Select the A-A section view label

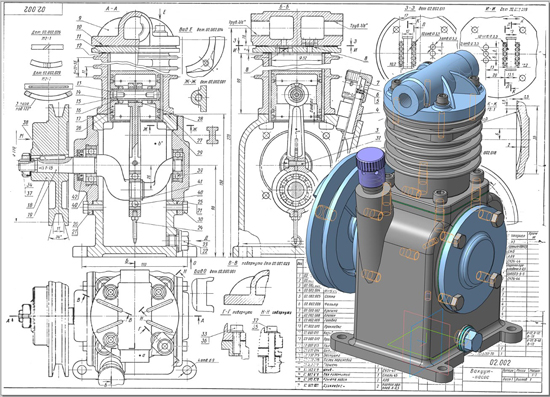coord(111,9)
